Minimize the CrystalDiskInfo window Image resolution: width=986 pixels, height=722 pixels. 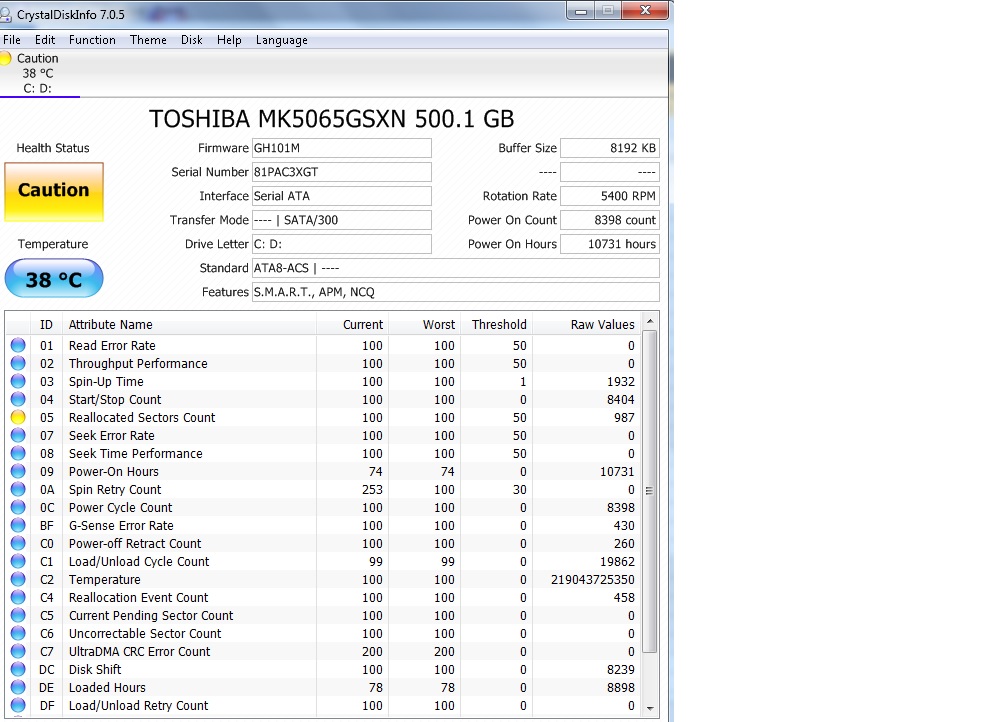click(x=580, y=11)
